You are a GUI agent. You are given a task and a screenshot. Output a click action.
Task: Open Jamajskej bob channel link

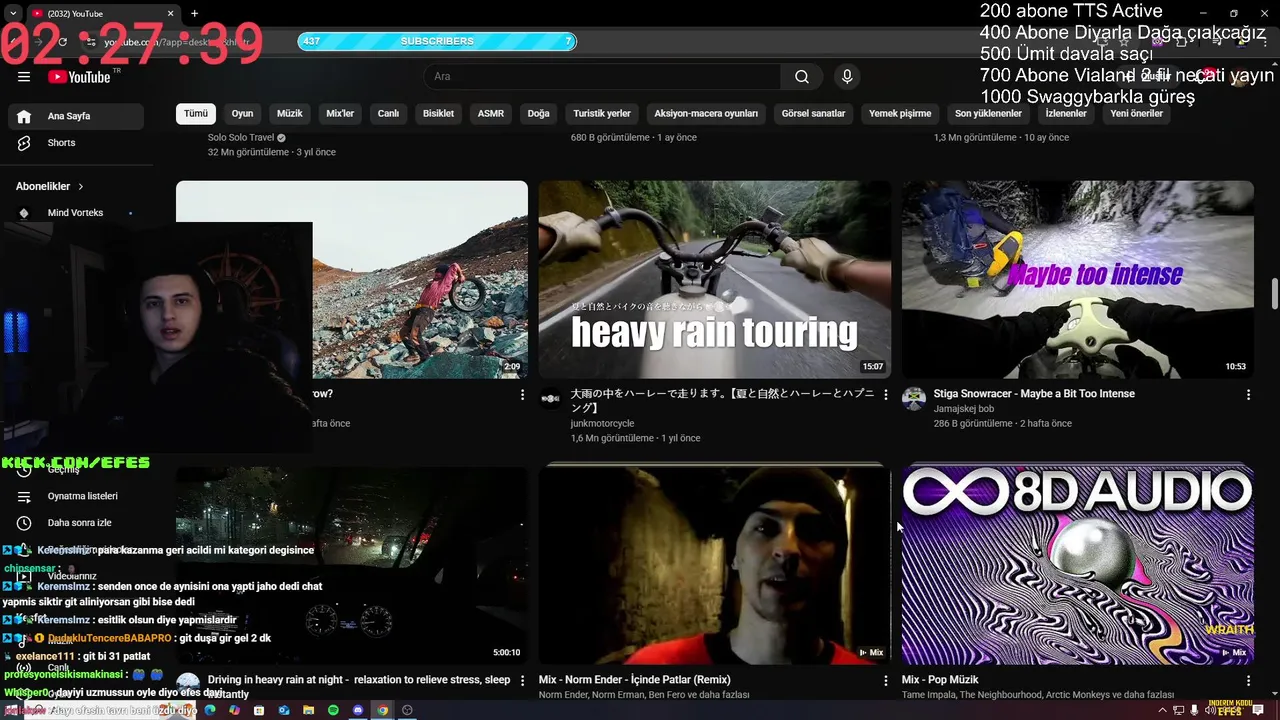[x=964, y=409]
